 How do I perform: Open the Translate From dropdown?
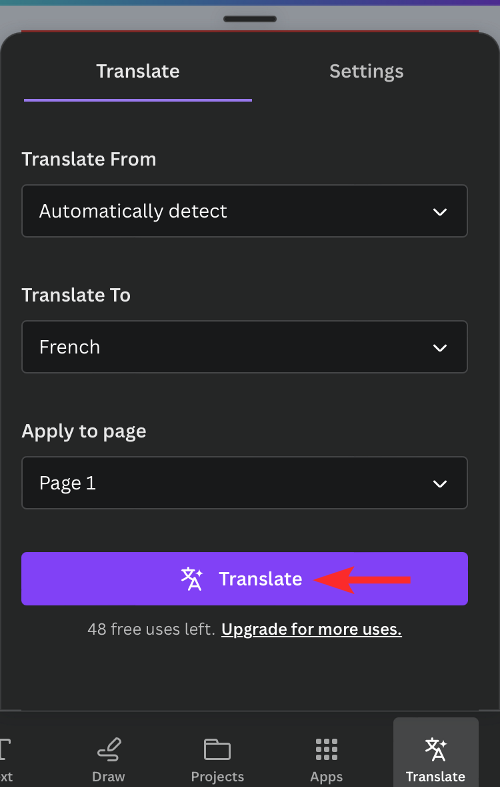coord(244,211)
